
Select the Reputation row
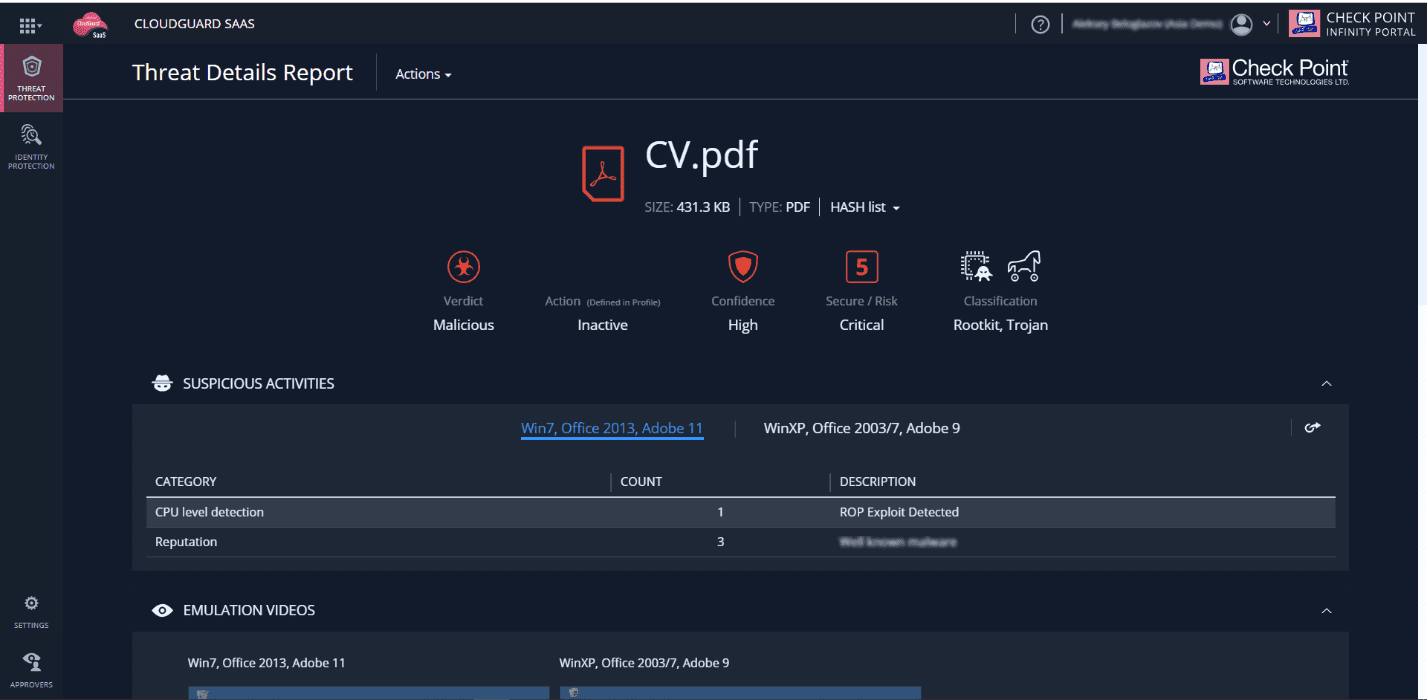click(740, 542)
